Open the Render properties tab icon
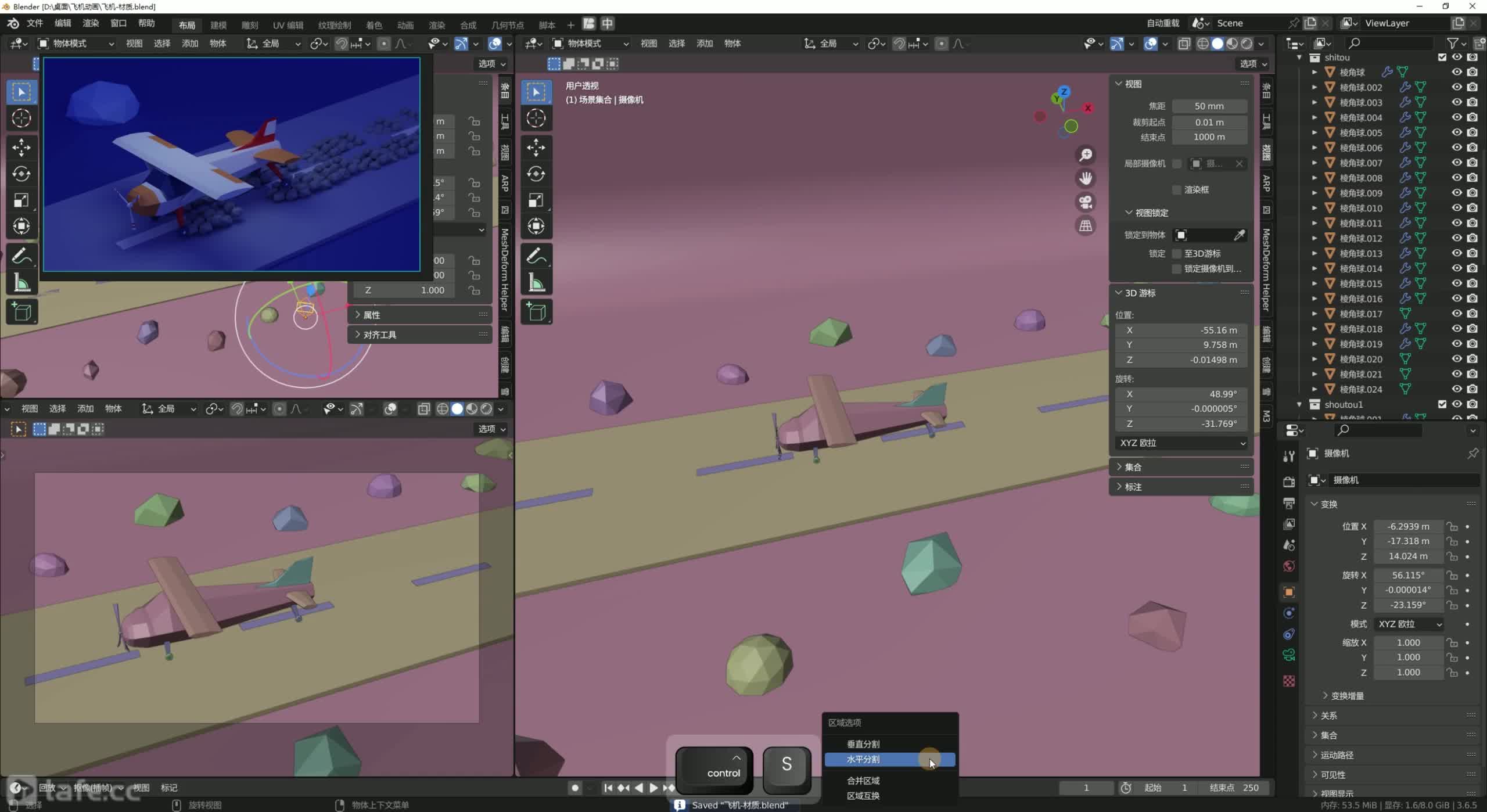This screenshot has width=1487, height=812. tap(1289, 481)
